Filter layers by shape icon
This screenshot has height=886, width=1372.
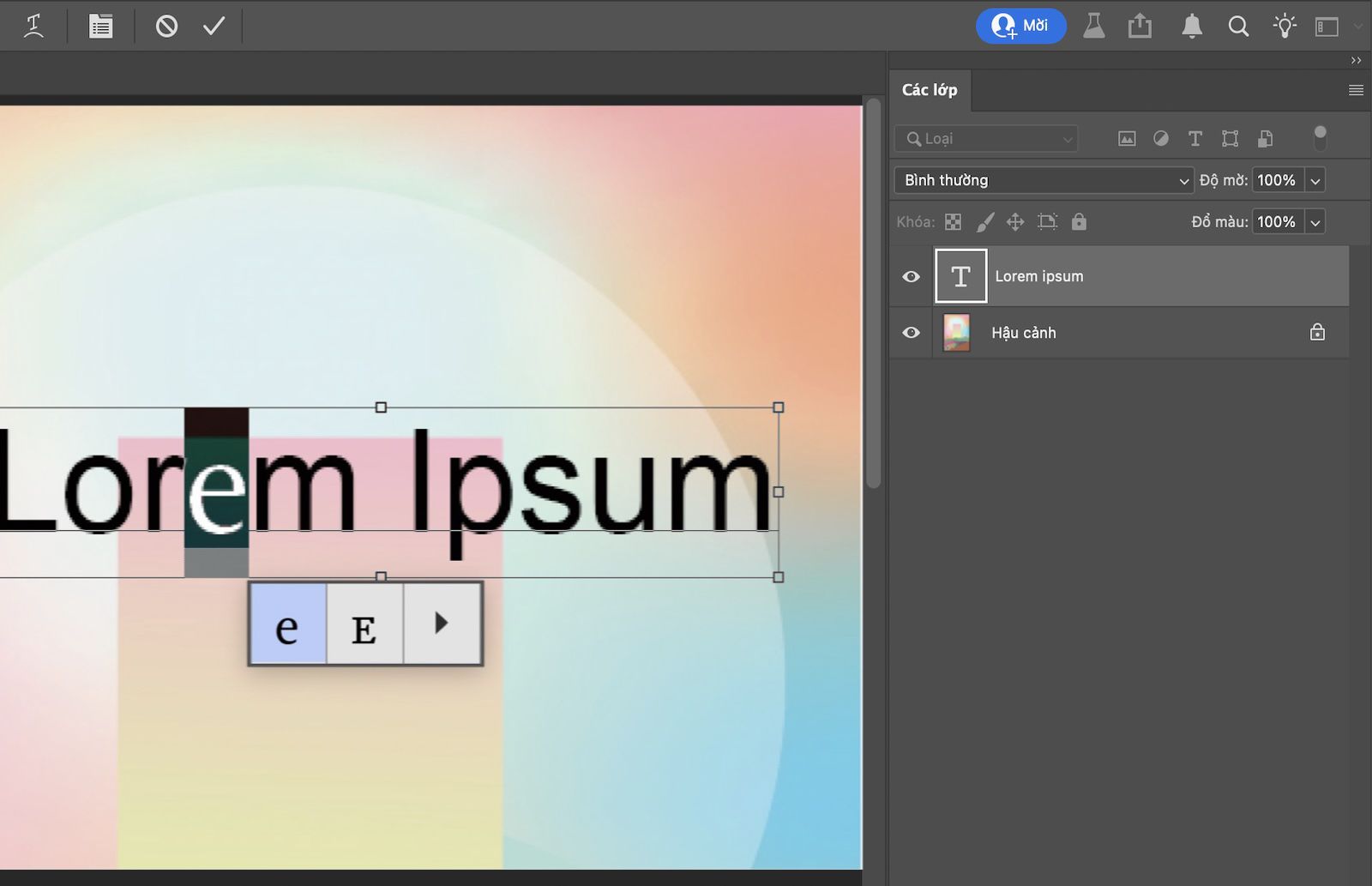tap(1230, 138)
